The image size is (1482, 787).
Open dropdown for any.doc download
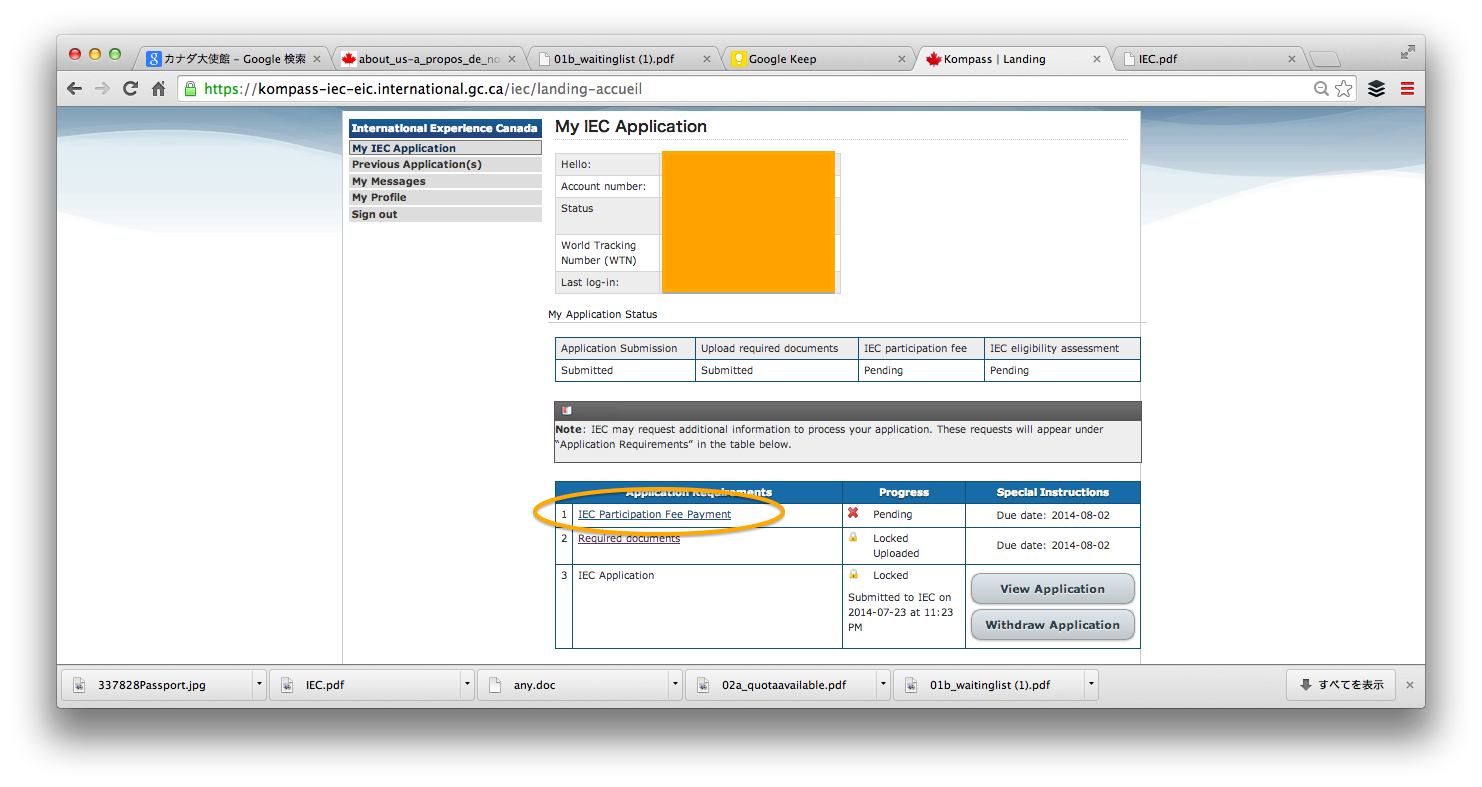(676, 685)
